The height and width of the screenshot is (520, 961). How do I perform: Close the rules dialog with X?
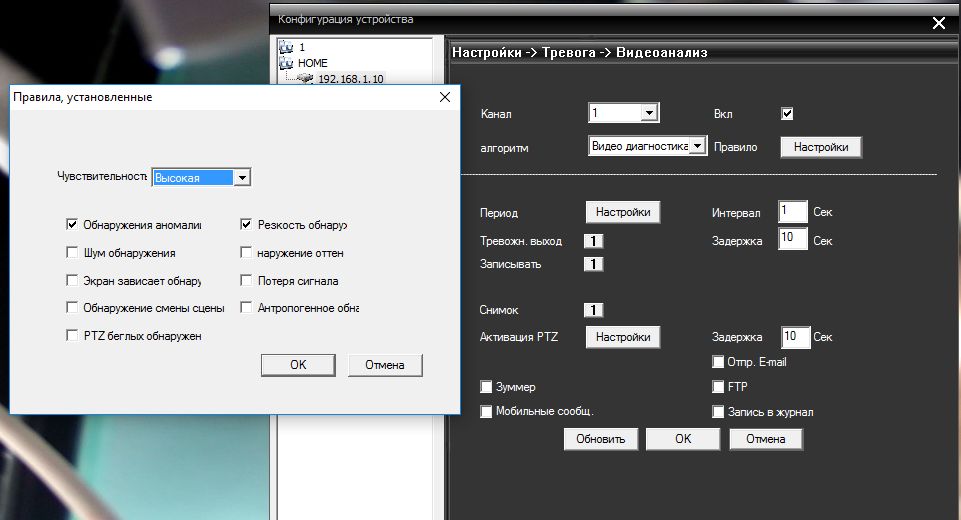point(445,97)
